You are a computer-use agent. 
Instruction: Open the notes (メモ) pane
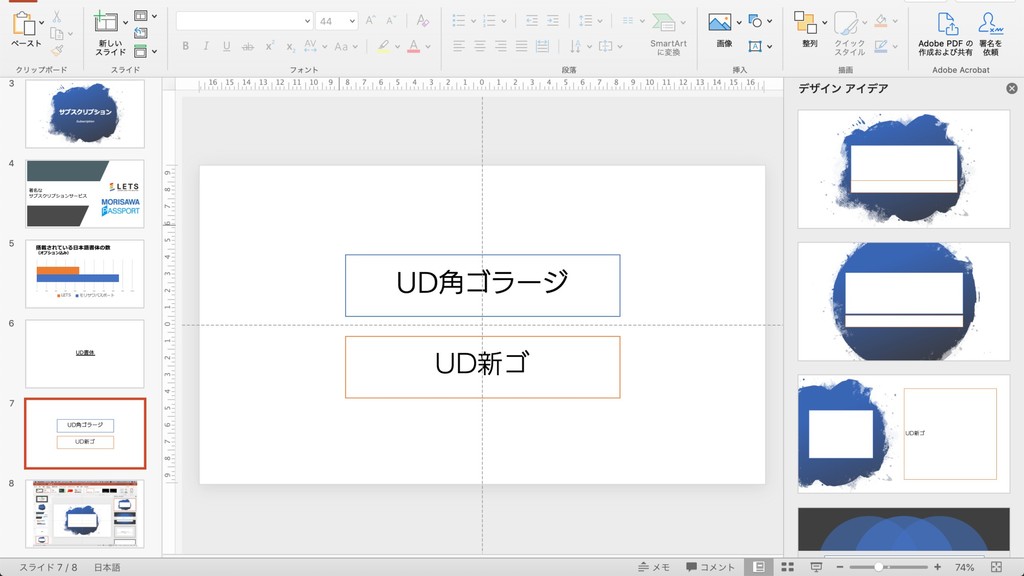pyautogui.click(x=654, y=567)
